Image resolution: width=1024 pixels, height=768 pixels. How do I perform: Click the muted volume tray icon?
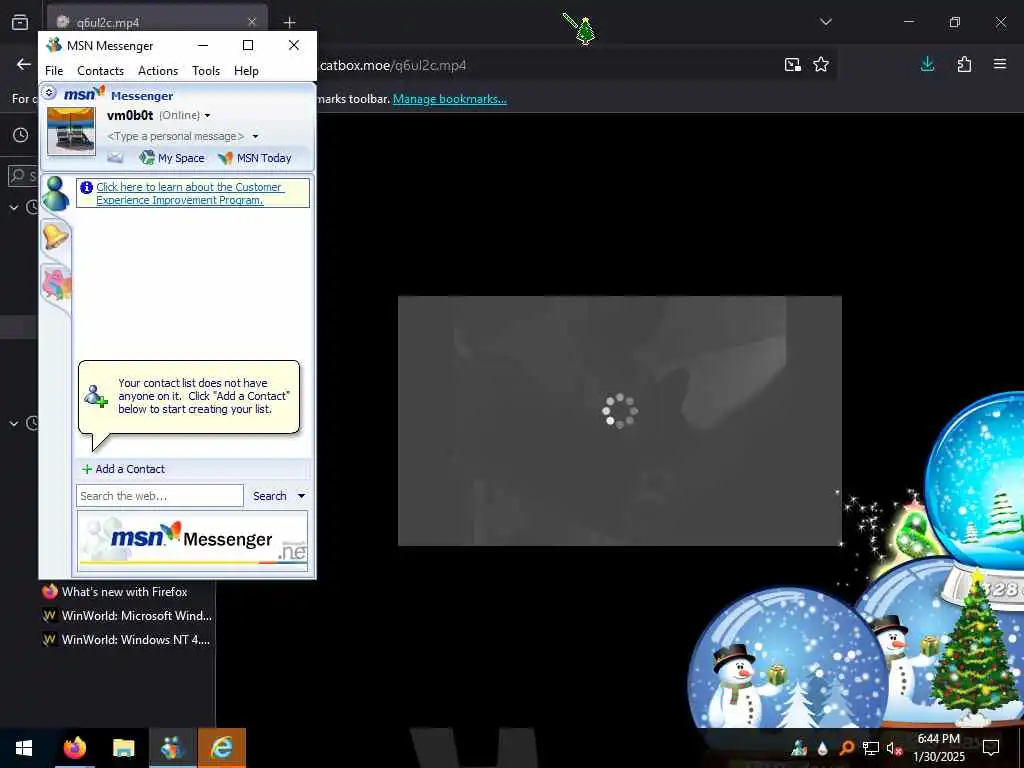pyautogui.click(x=894, y=748)
